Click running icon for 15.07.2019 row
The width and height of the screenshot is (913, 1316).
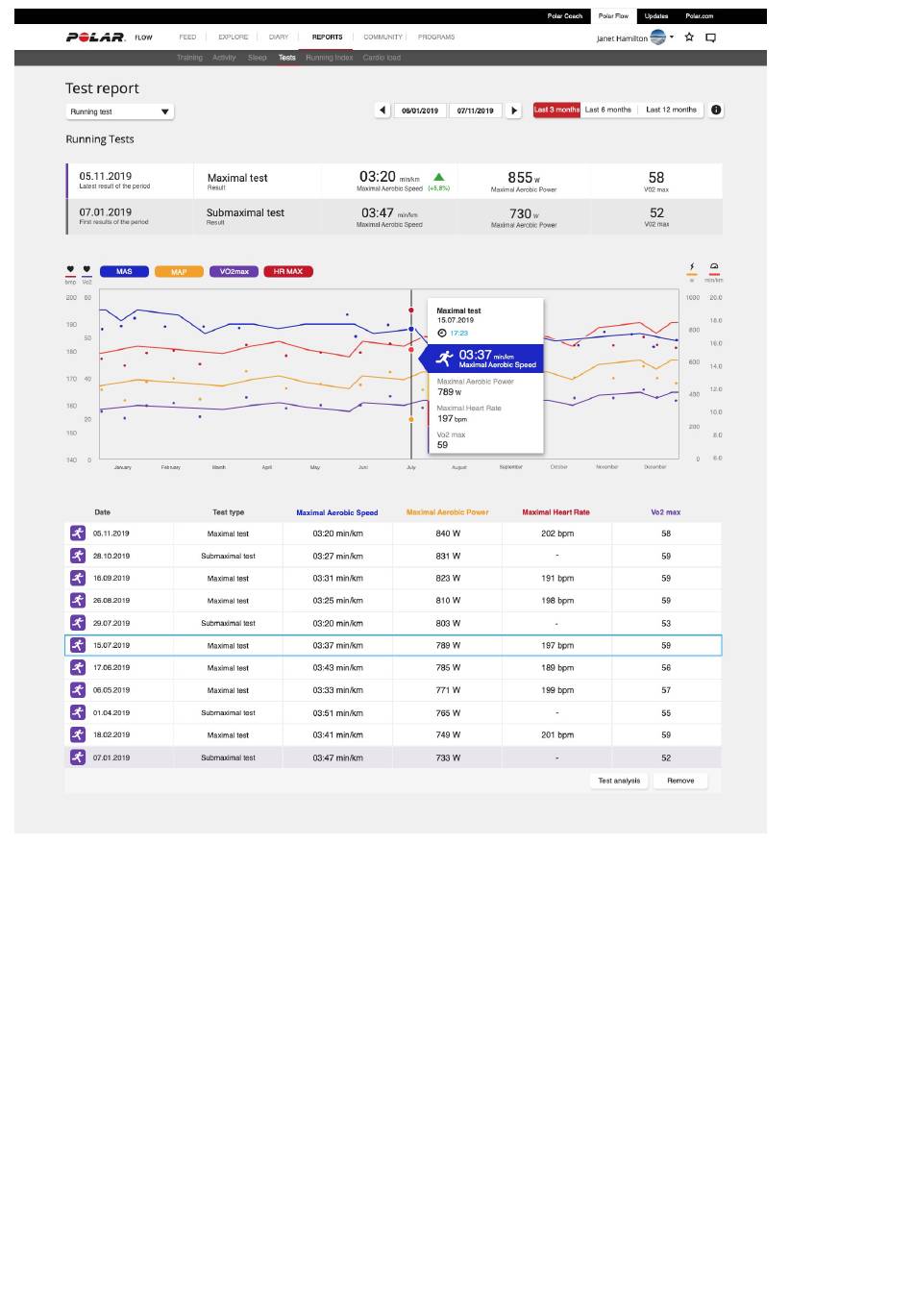point(78,645)
